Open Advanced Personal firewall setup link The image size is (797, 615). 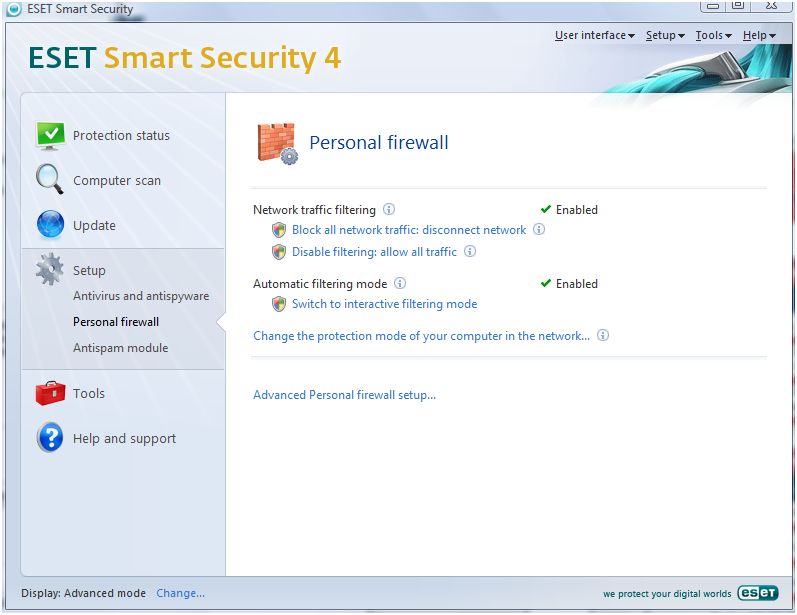(344, 395)
